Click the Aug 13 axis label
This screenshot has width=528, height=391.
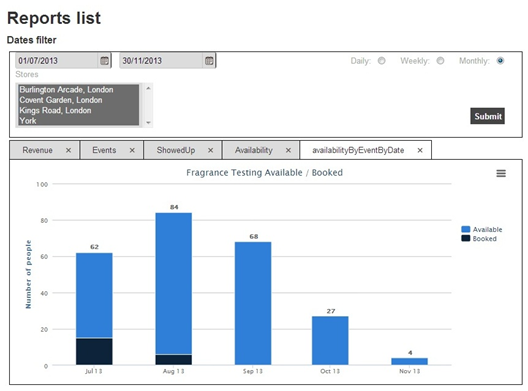(x=173, y=371)
